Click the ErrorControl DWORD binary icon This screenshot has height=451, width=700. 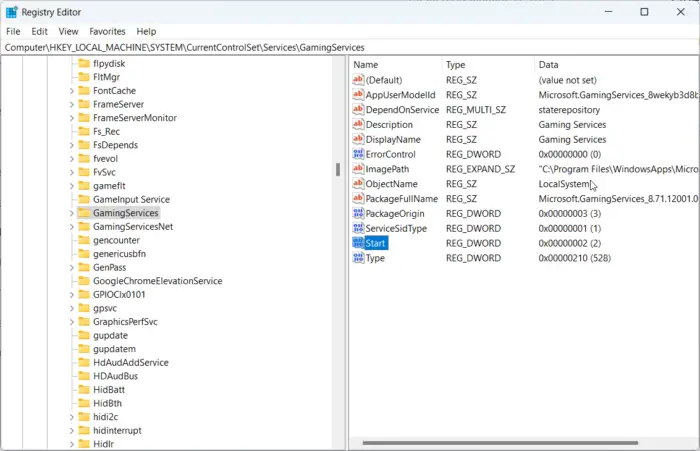click(358, 154)
